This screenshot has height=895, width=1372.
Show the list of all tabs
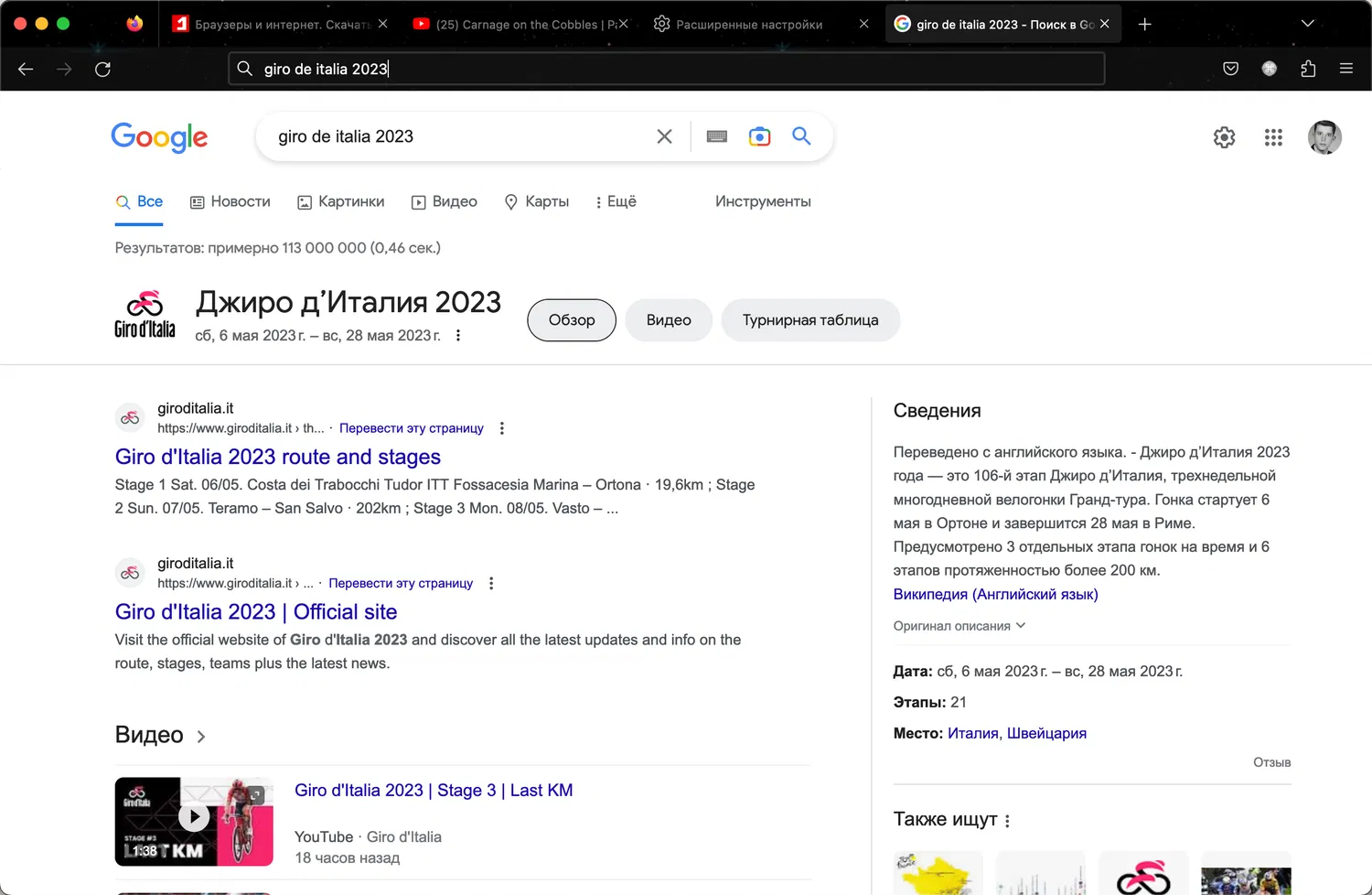(x=1308, y=25)
